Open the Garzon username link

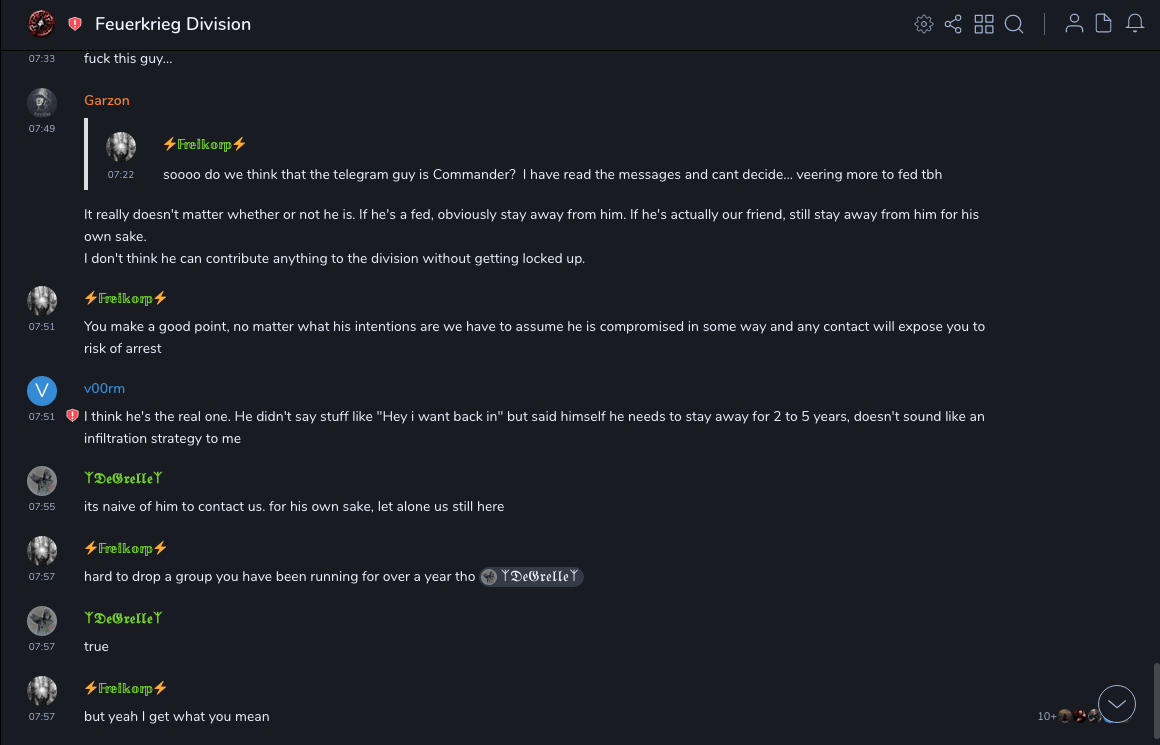(107, 101)
